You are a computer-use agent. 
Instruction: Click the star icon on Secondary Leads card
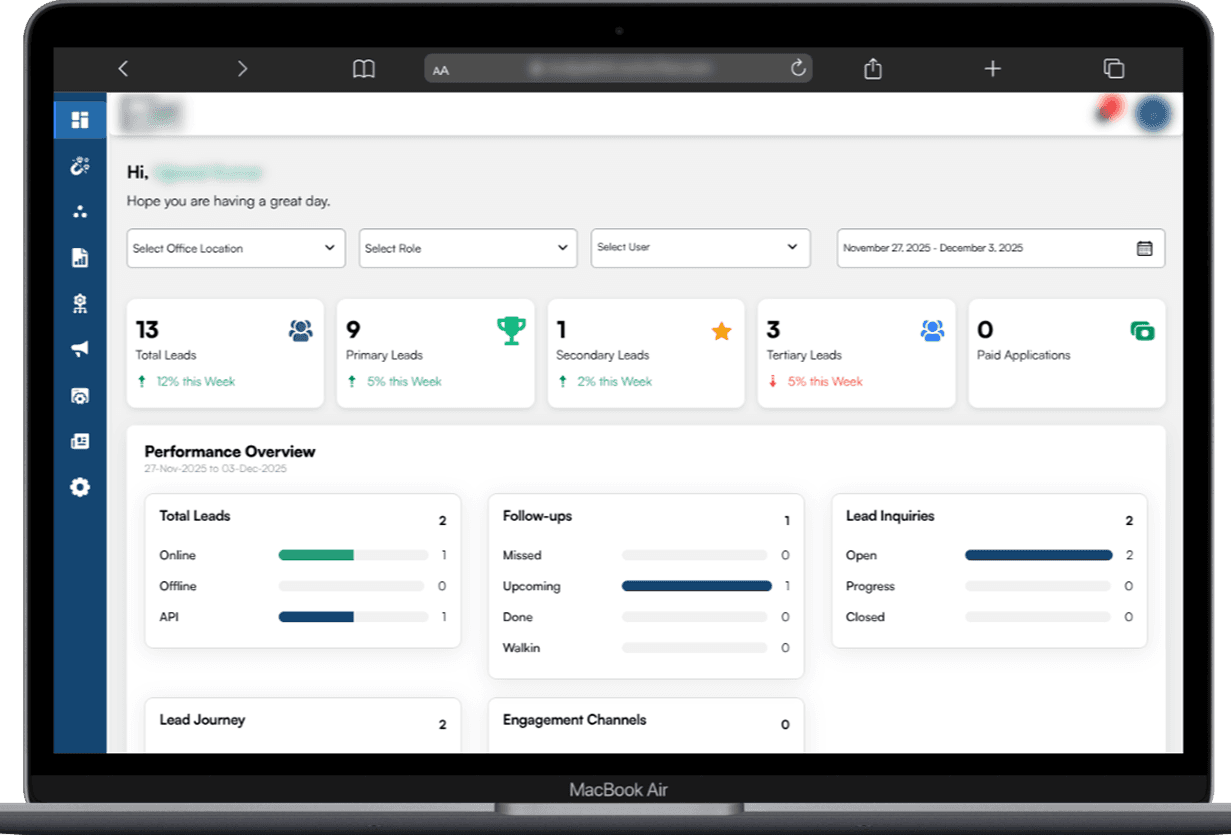point(722,330)
